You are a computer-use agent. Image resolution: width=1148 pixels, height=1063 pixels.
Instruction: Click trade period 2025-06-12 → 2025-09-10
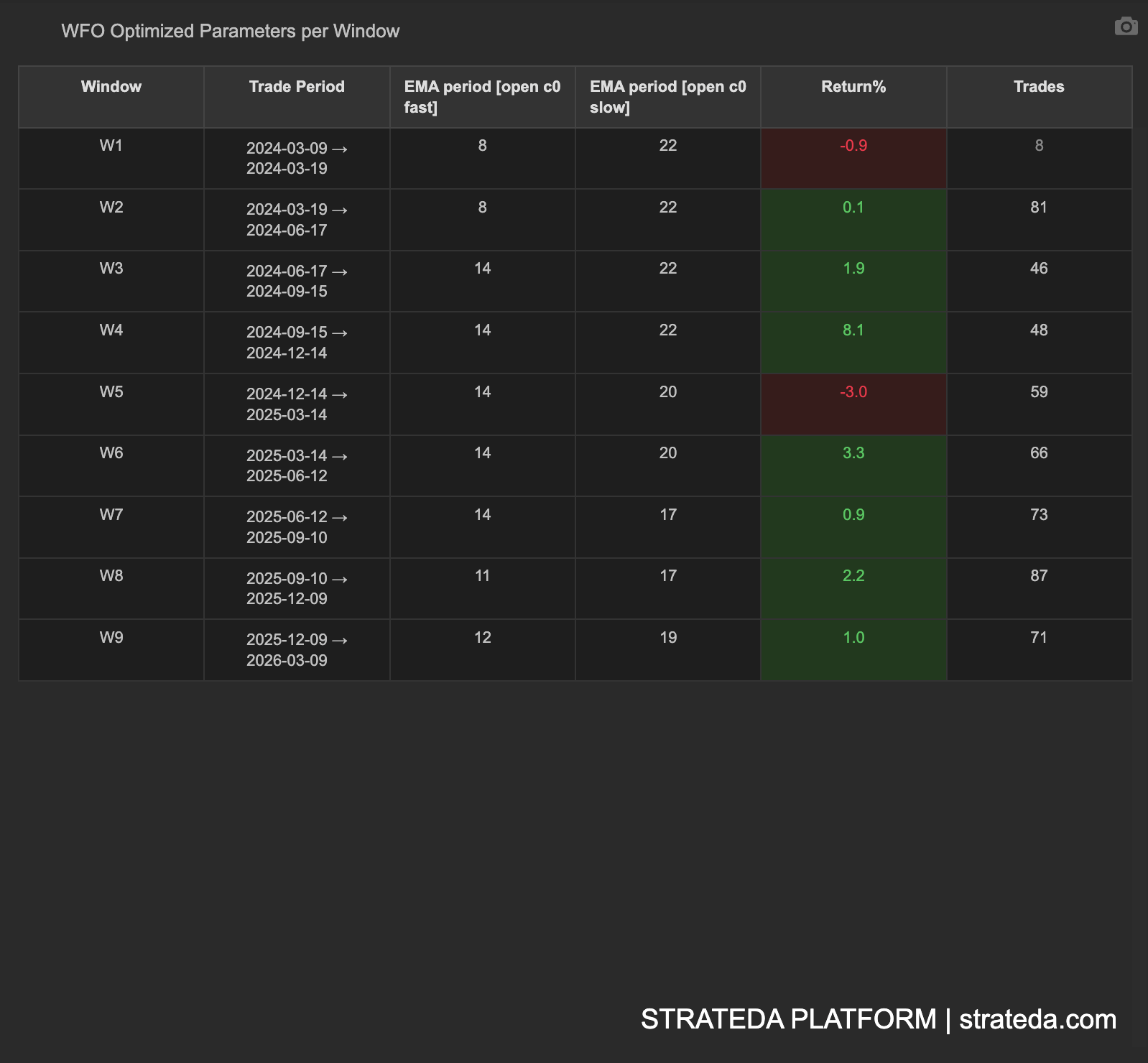click(297, 527)
